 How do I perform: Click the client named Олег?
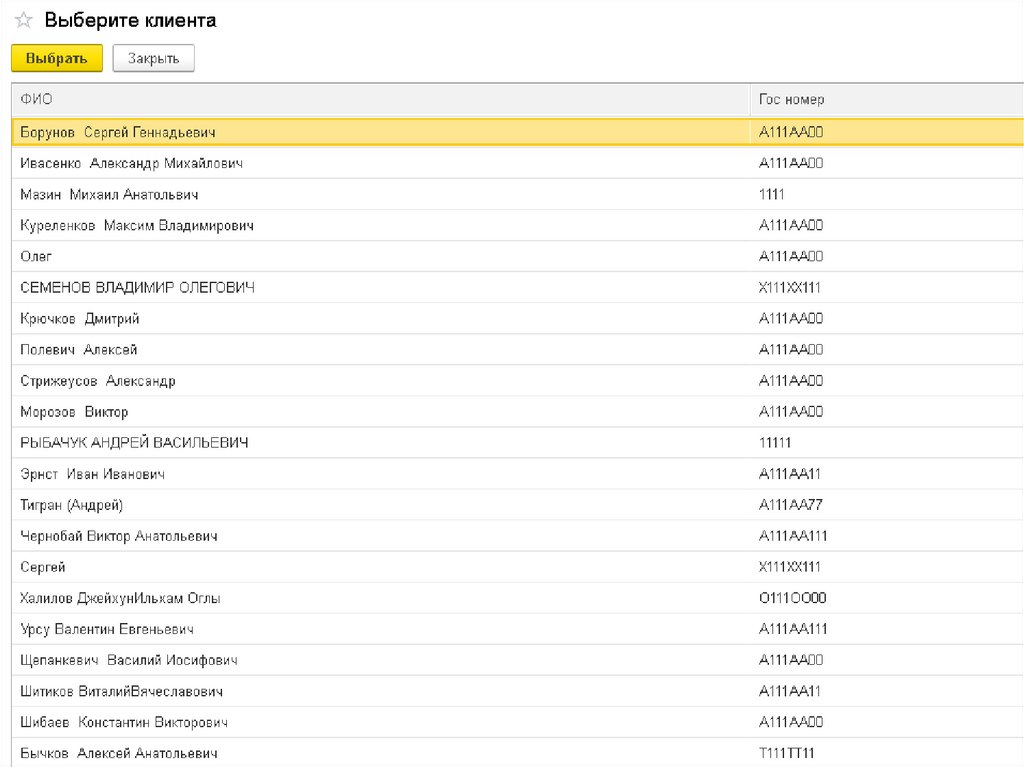[x=36, y=257]
